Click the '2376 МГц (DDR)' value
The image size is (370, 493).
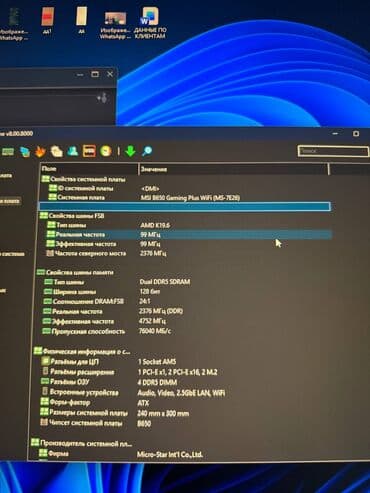coord(161,311)
